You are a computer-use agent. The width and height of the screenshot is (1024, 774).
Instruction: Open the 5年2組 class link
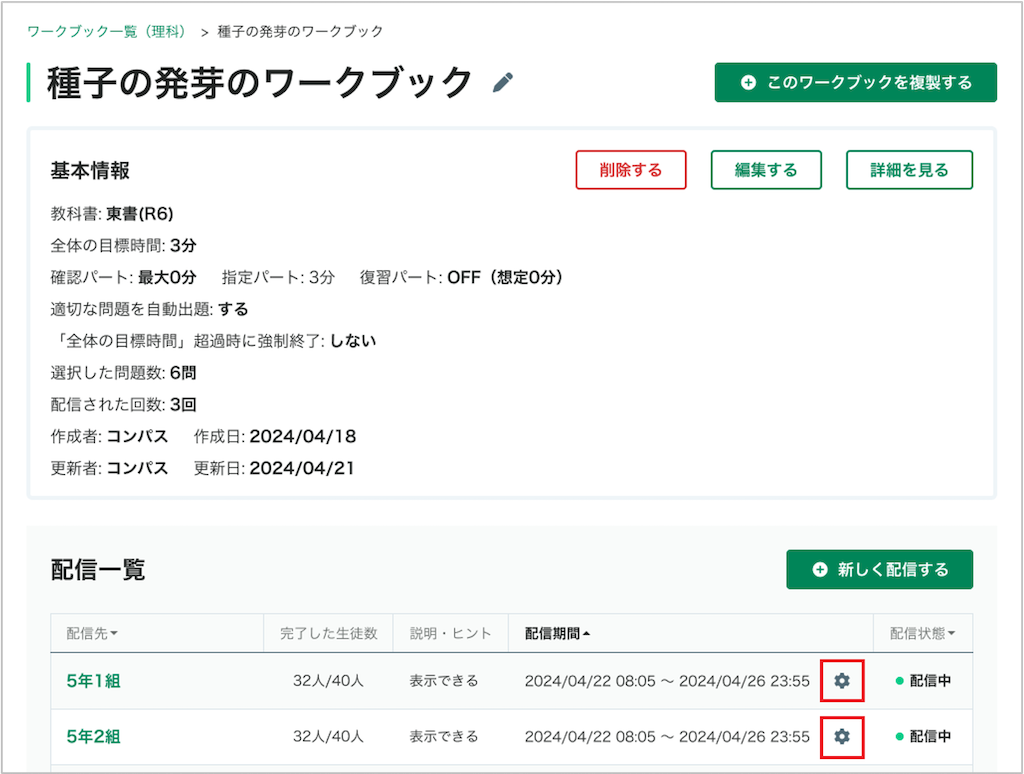click(x=93, y=737)
